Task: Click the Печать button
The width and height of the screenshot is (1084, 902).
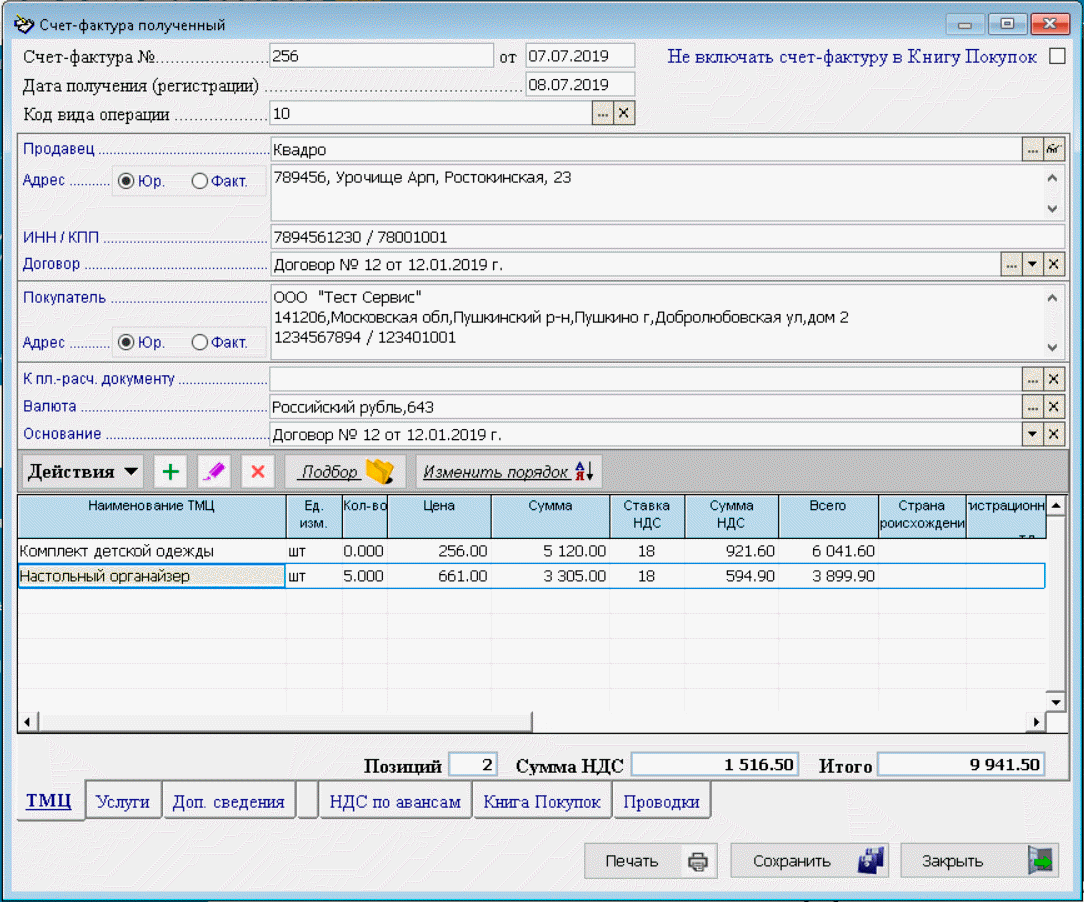Action: tap(651, 861)
